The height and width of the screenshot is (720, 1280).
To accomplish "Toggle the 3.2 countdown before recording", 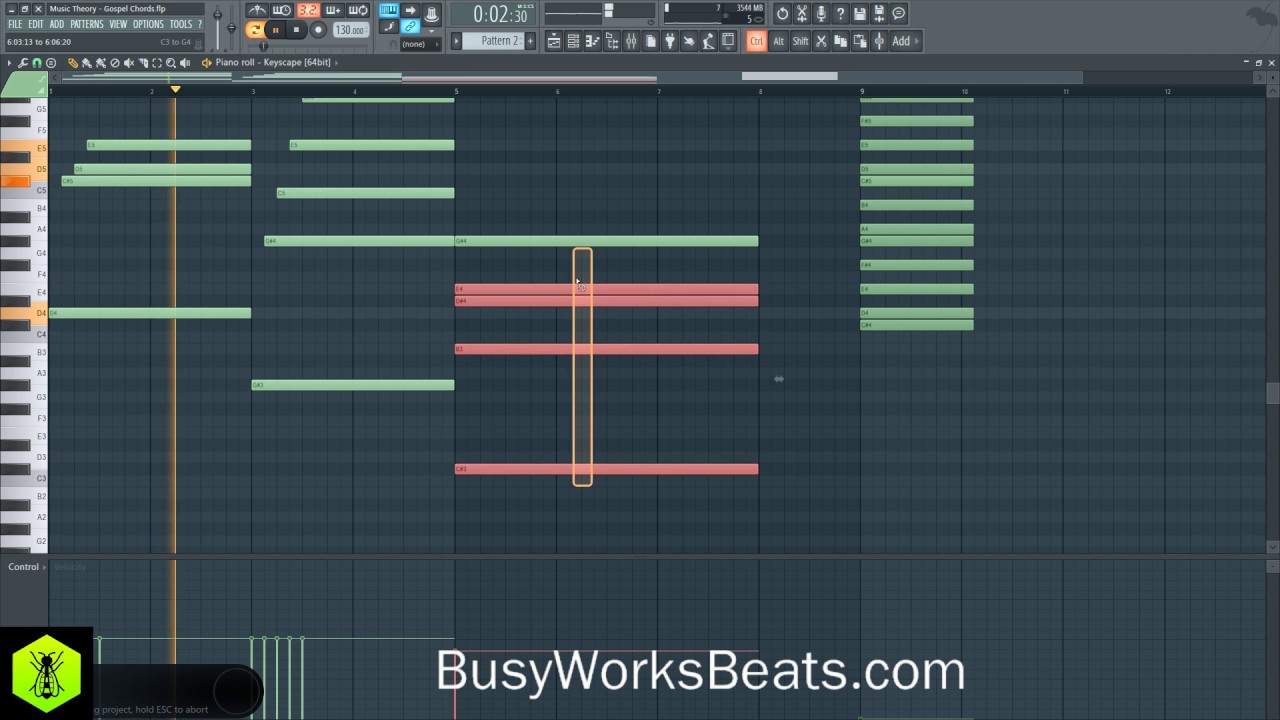I will point(308,11).
